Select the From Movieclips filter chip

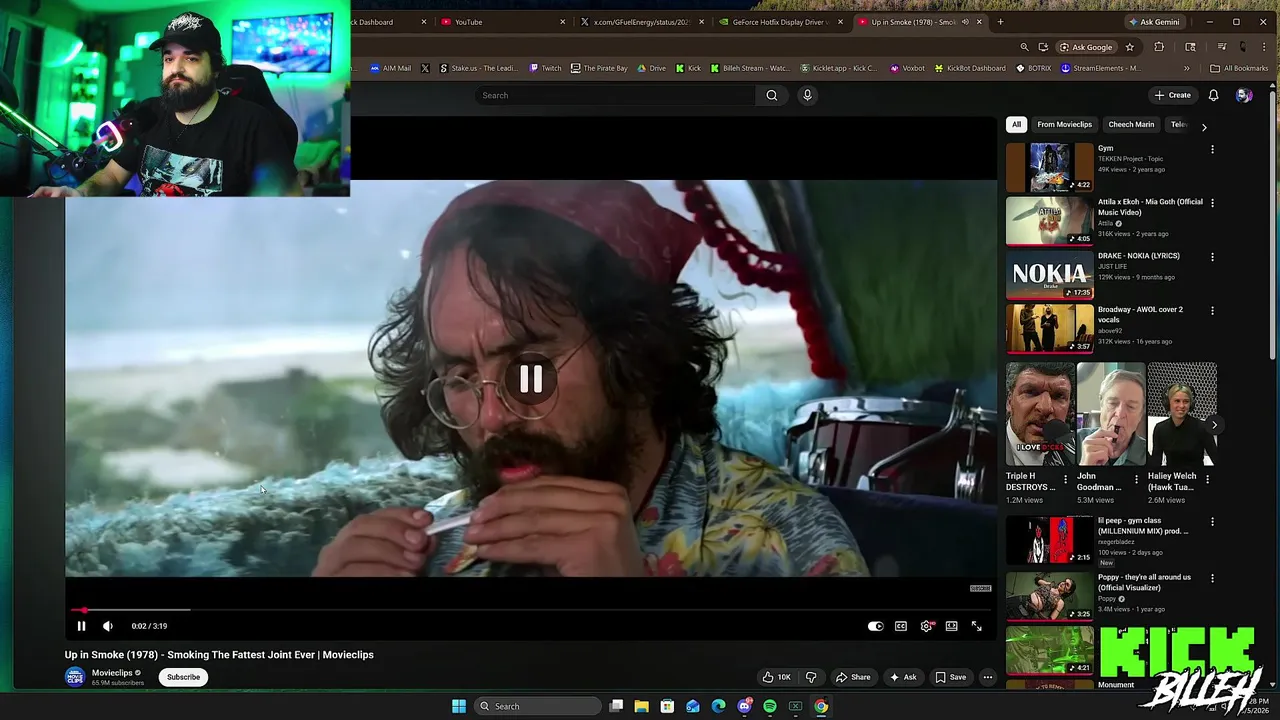[x=1064, y=124]
